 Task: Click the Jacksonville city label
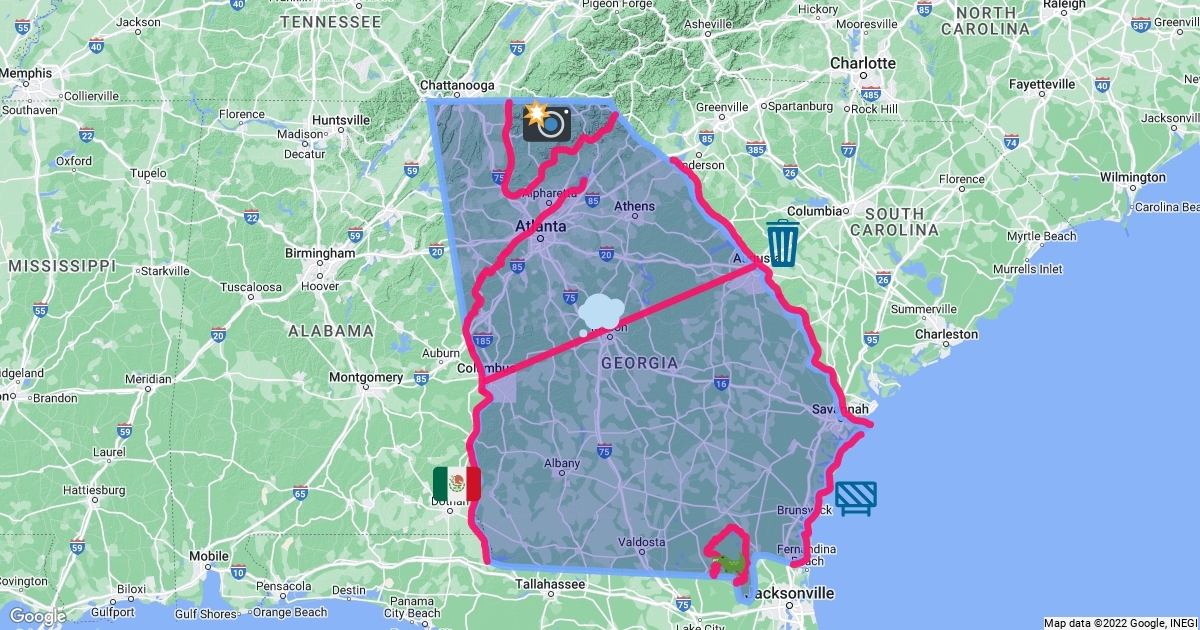coord(791,593)
